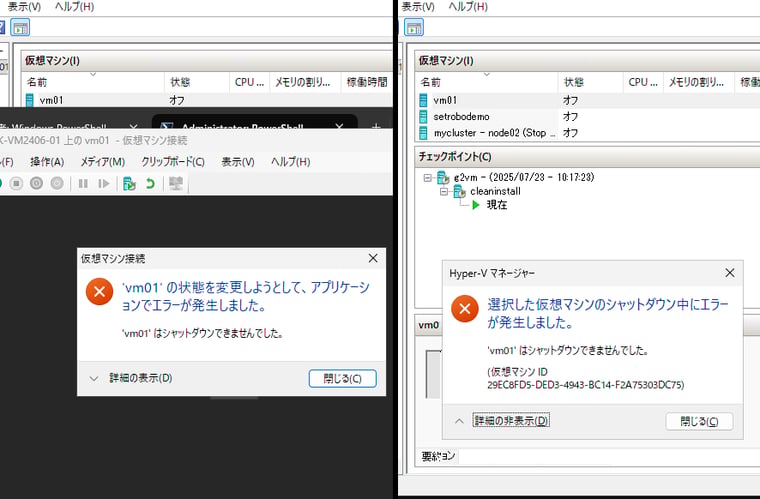
Task: Click the 状態 column header in right list
Action: [590, 82]
